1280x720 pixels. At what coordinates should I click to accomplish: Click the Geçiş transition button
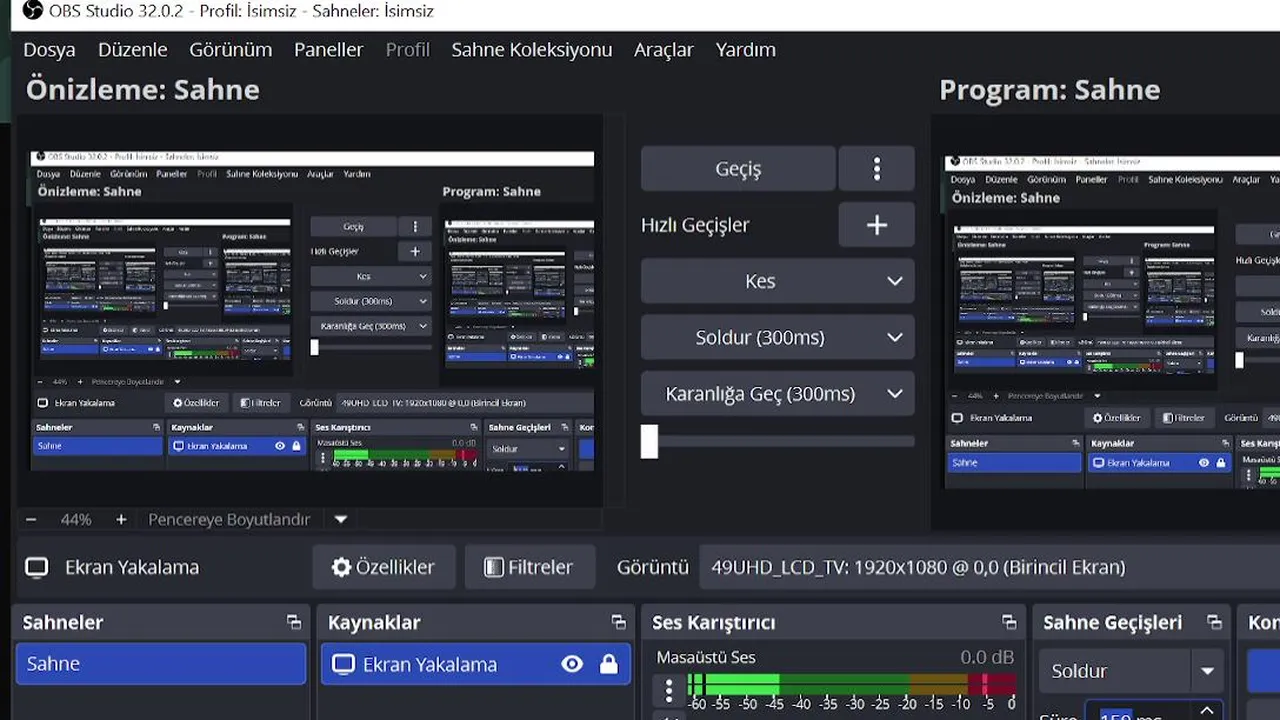pyautogui.click(x=738, y=169)
